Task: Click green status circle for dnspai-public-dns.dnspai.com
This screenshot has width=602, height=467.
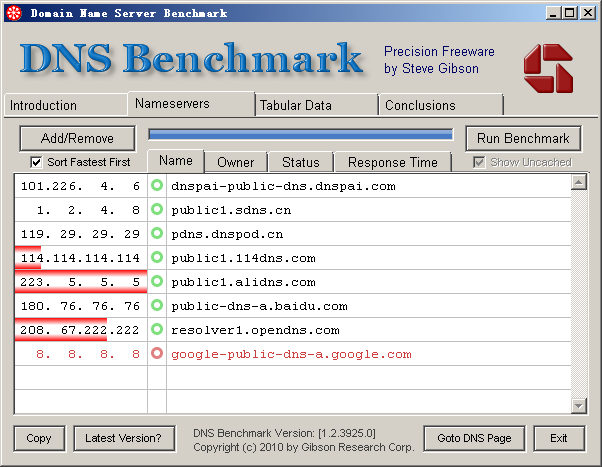Action: click(157, 185)
